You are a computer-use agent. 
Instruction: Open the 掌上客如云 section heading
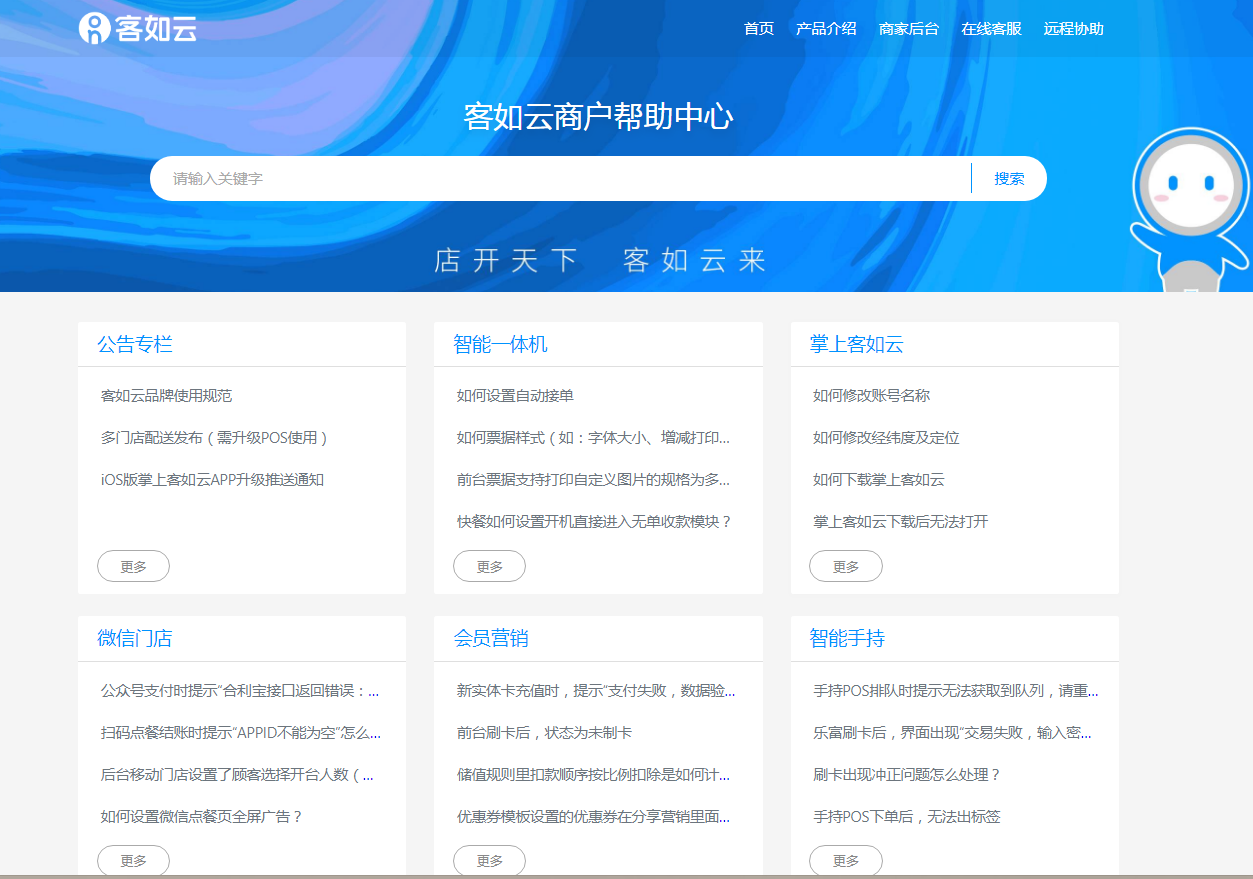[857, 344]
